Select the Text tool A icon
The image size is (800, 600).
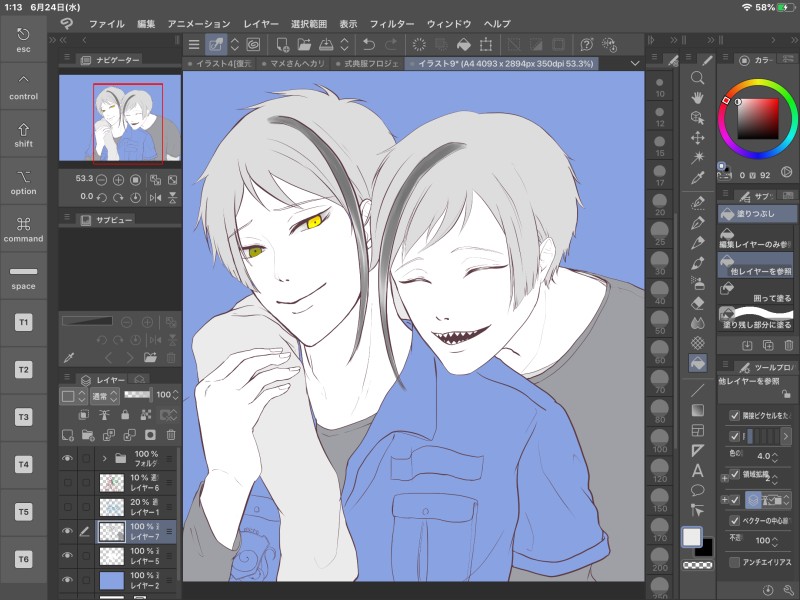click(x=697, y=470)
